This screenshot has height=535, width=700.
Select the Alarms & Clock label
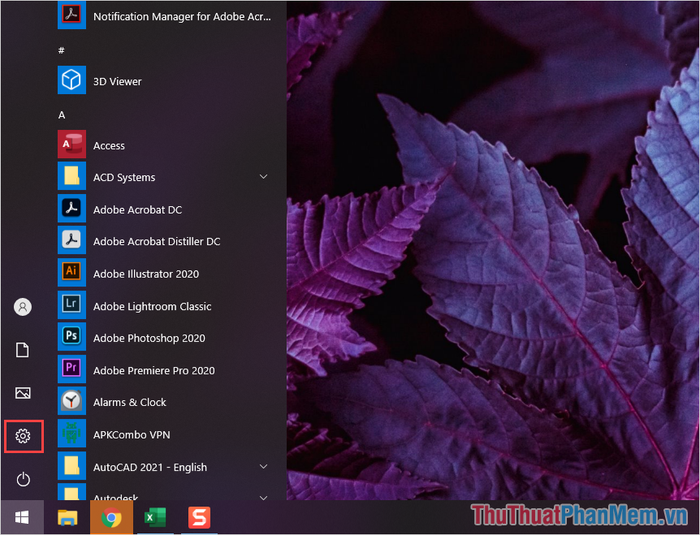pos(129,402)
